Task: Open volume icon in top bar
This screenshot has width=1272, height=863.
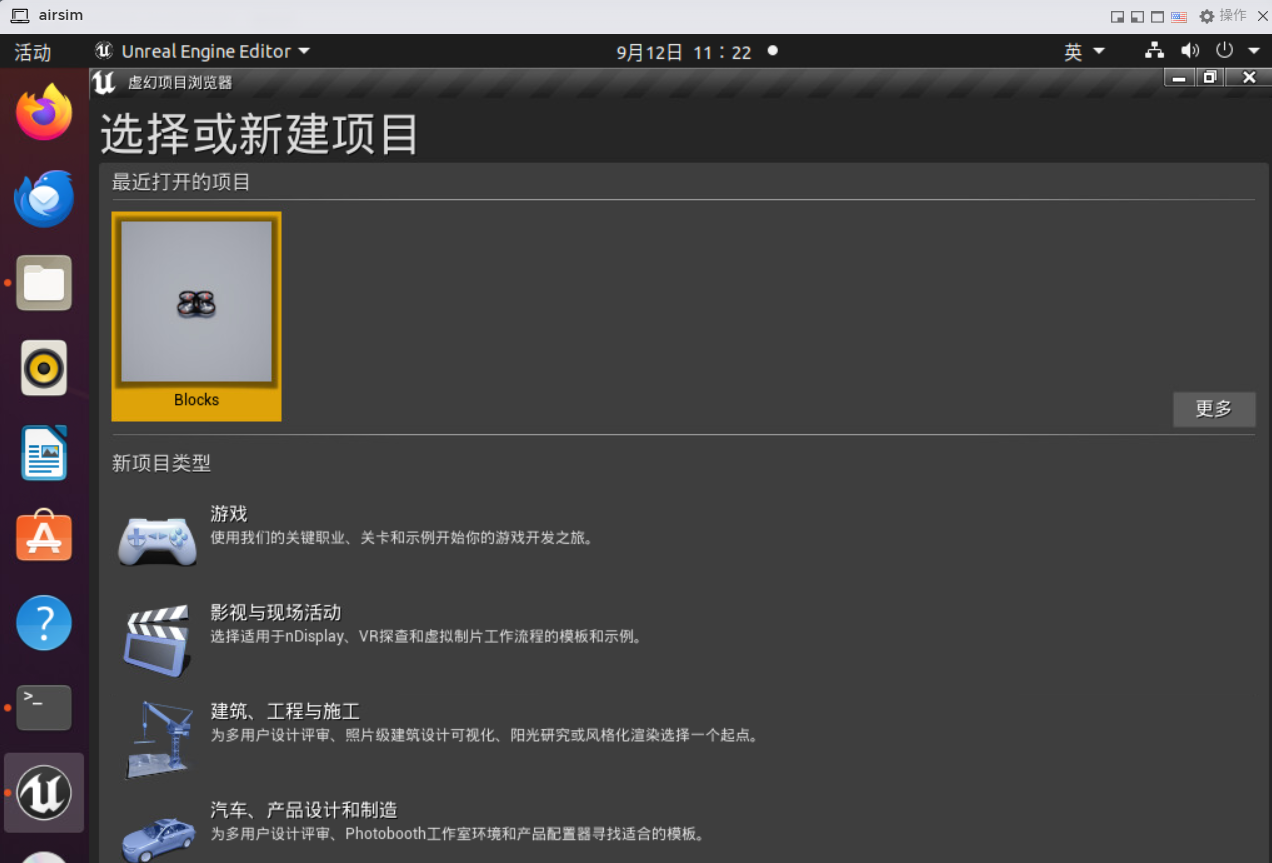Action: click(1189, 51)
